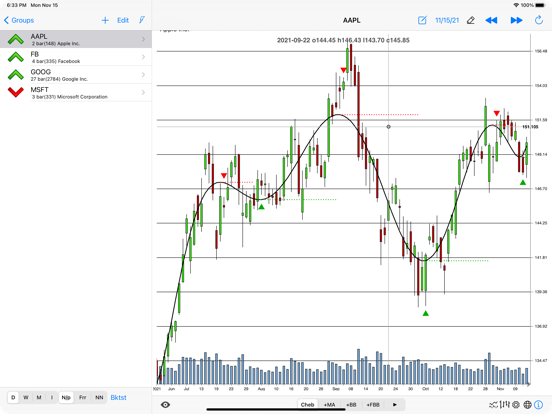The image size is (552, 414).
Task: Add the +MA moving average overlay
Action: click(x=330, y=404)
